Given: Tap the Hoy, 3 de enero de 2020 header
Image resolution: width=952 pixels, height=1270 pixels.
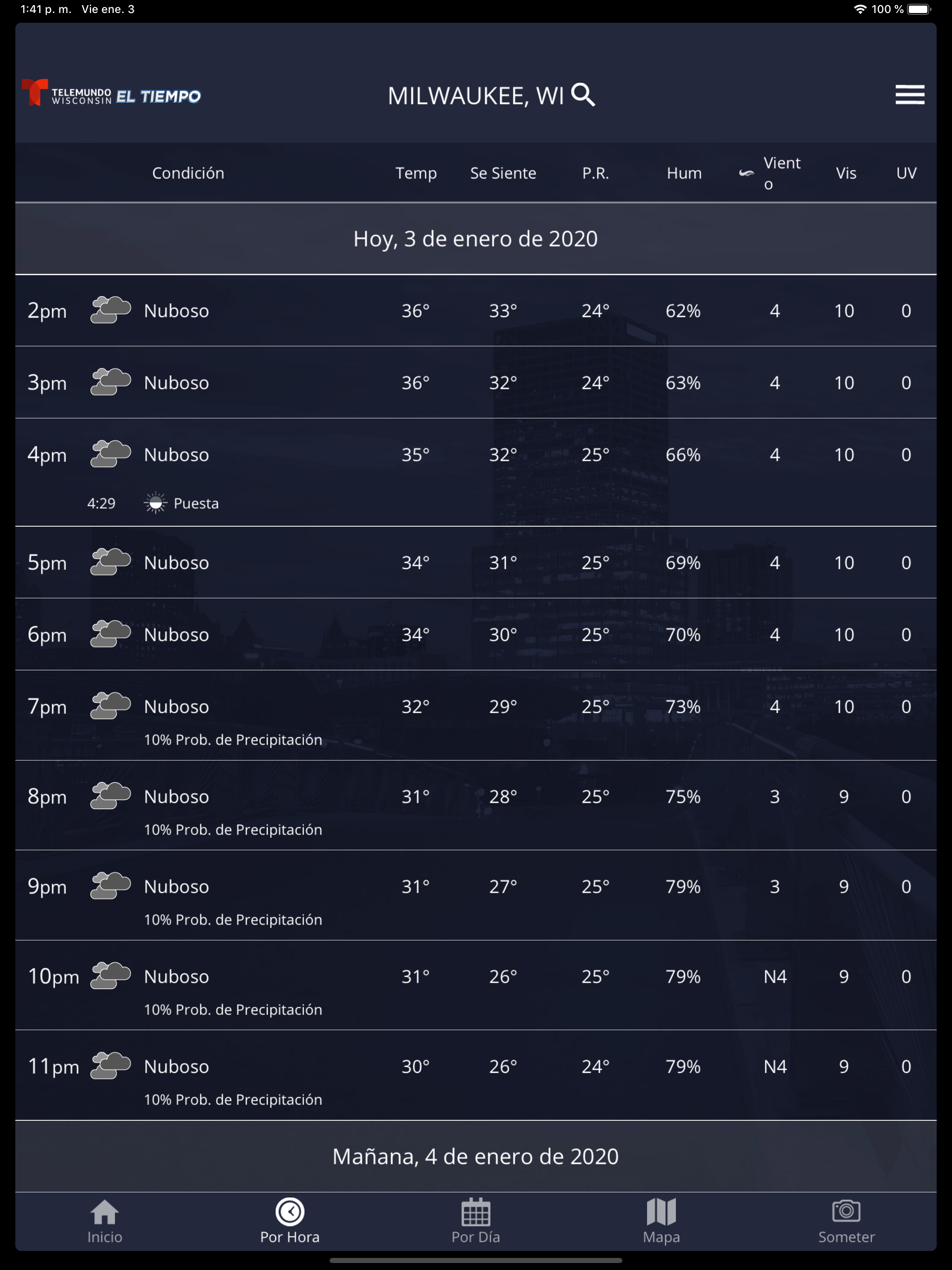Looking at the screenshot, I should [x=476, y=238].
